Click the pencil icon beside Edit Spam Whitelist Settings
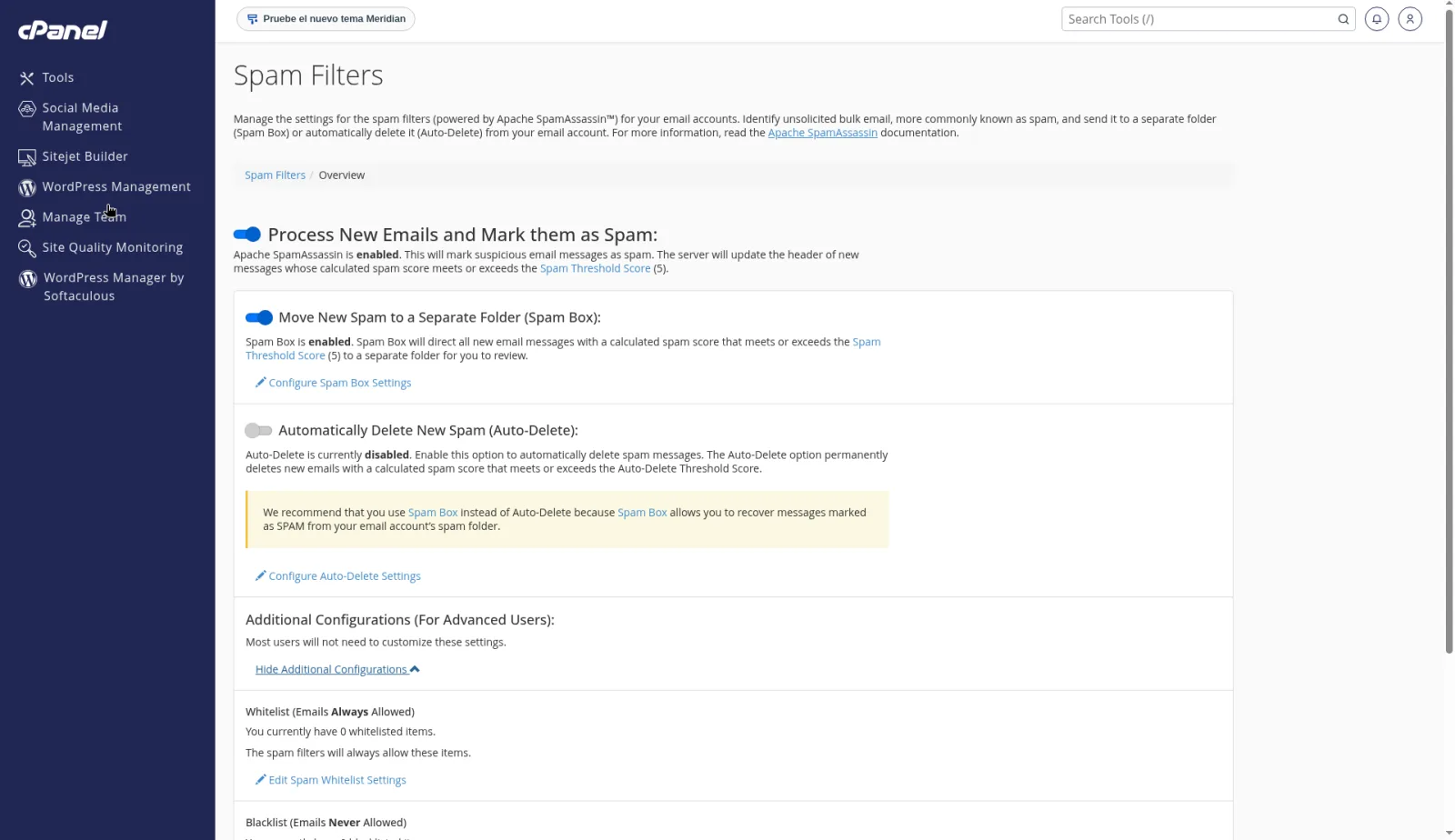The height and width of the screenshot is (840, 1455). 260,780
